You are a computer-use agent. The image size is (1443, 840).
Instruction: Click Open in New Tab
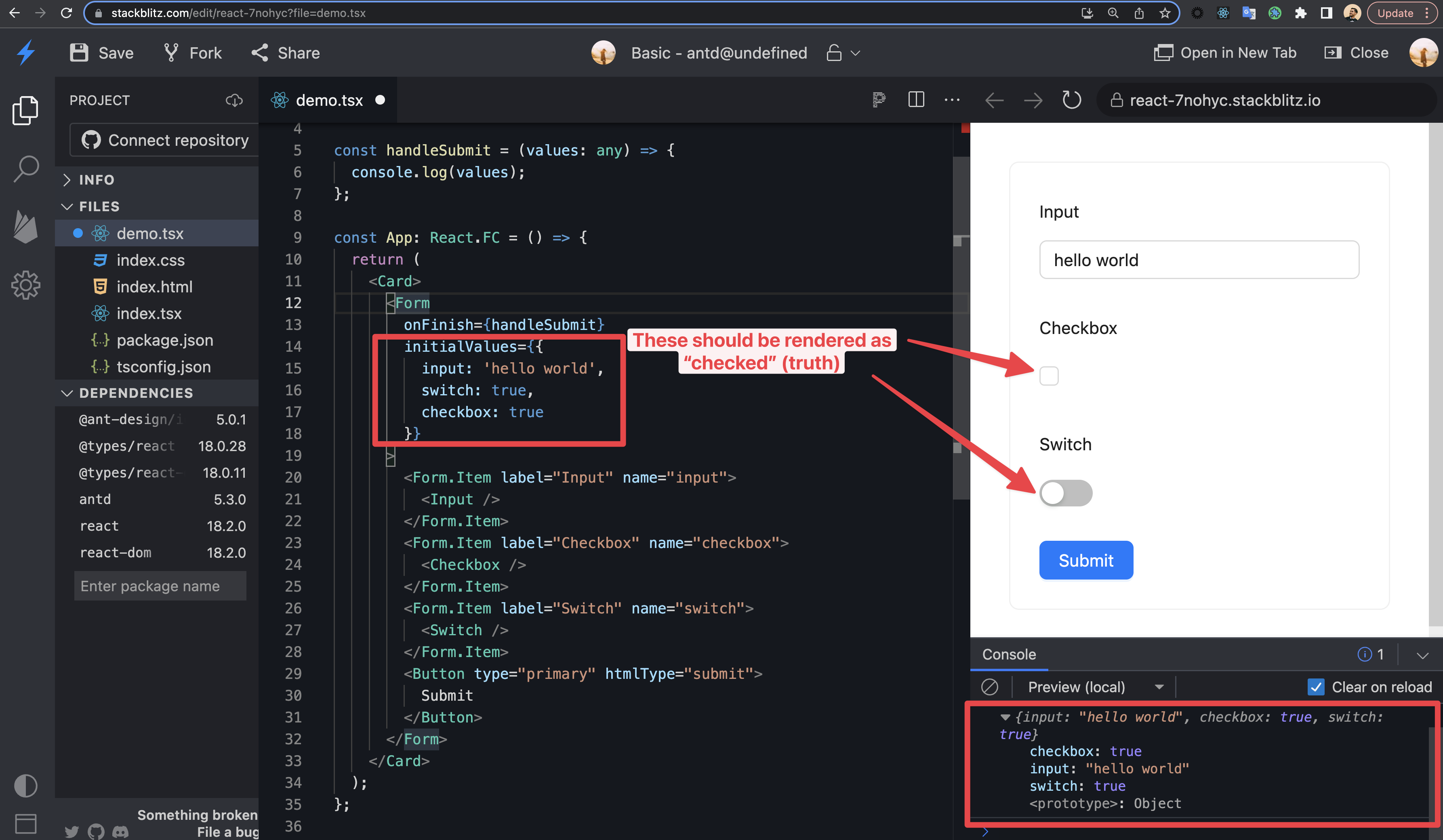point(1225,52)
